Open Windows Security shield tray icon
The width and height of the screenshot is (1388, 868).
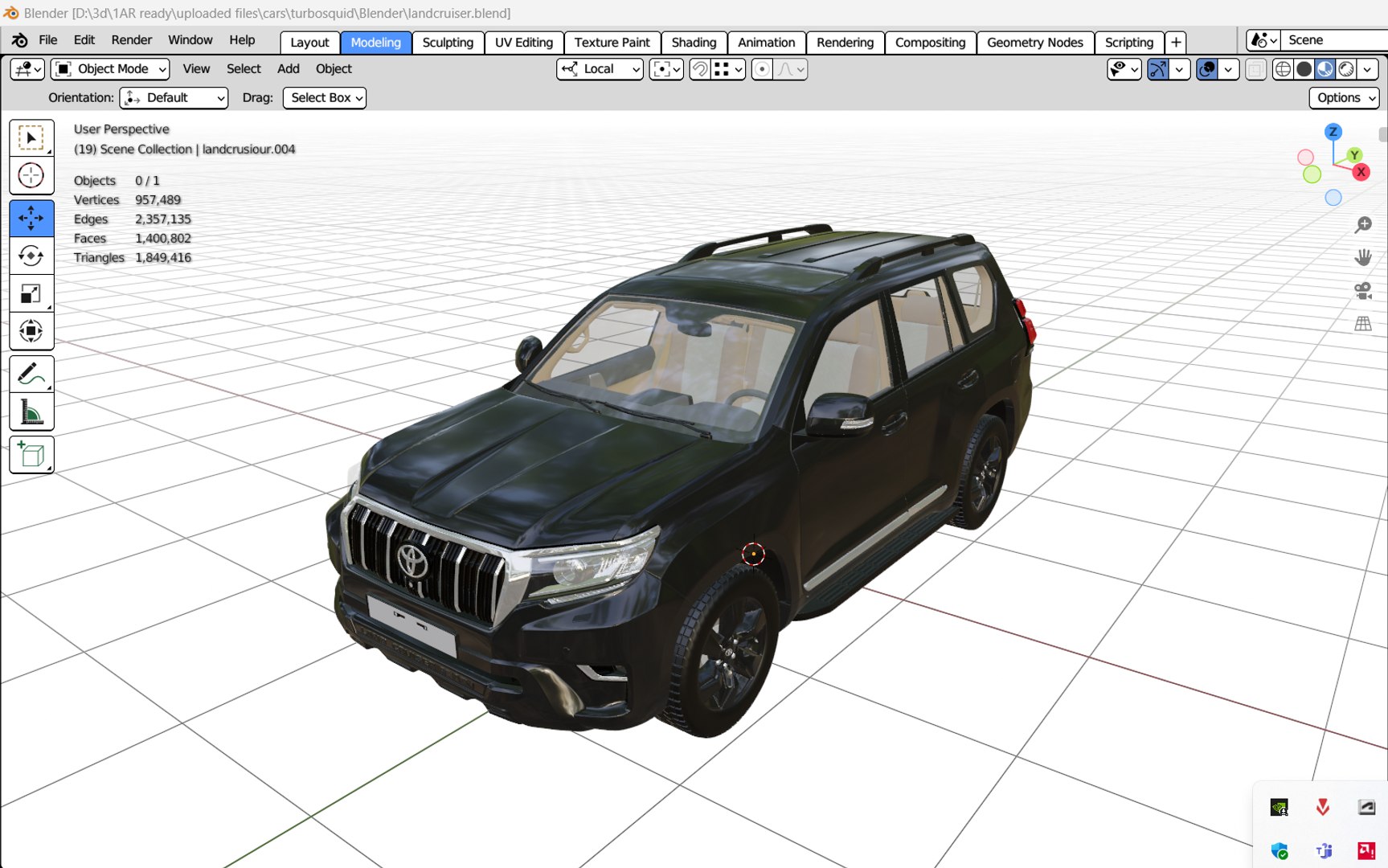click(1279, 850)
